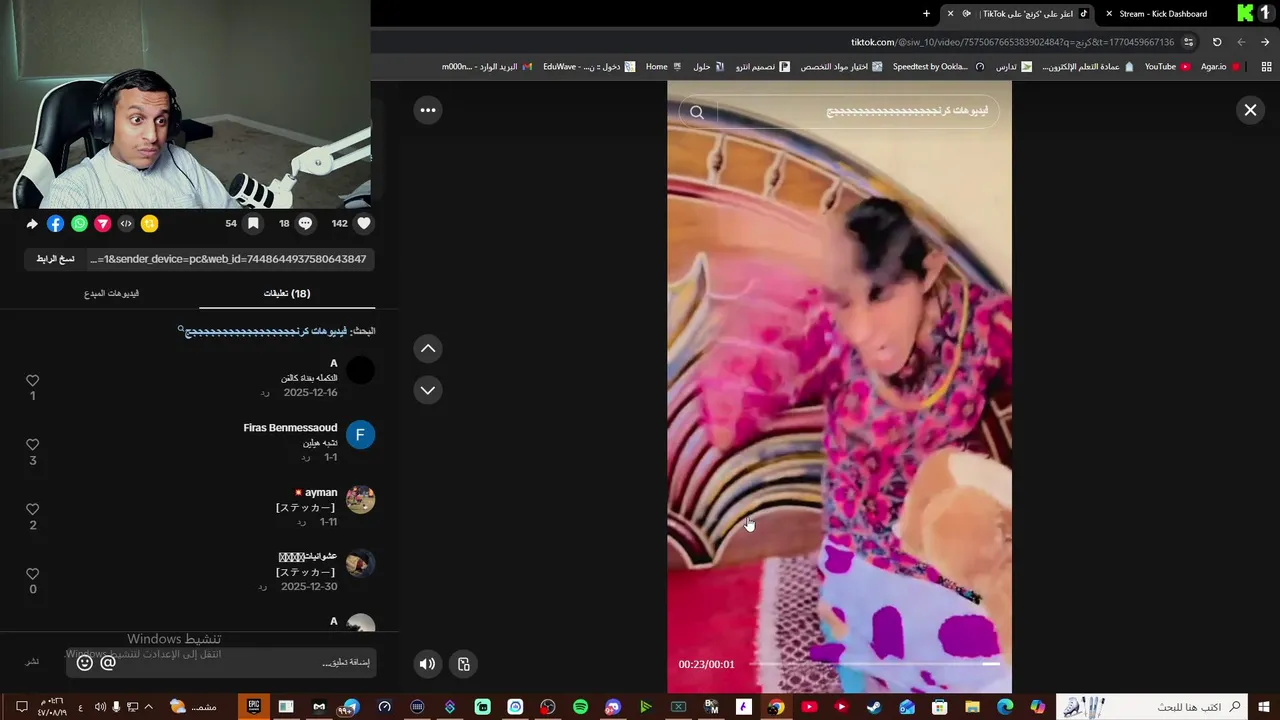Open the Speedtest by Ookla bookmark

point(939,67)
